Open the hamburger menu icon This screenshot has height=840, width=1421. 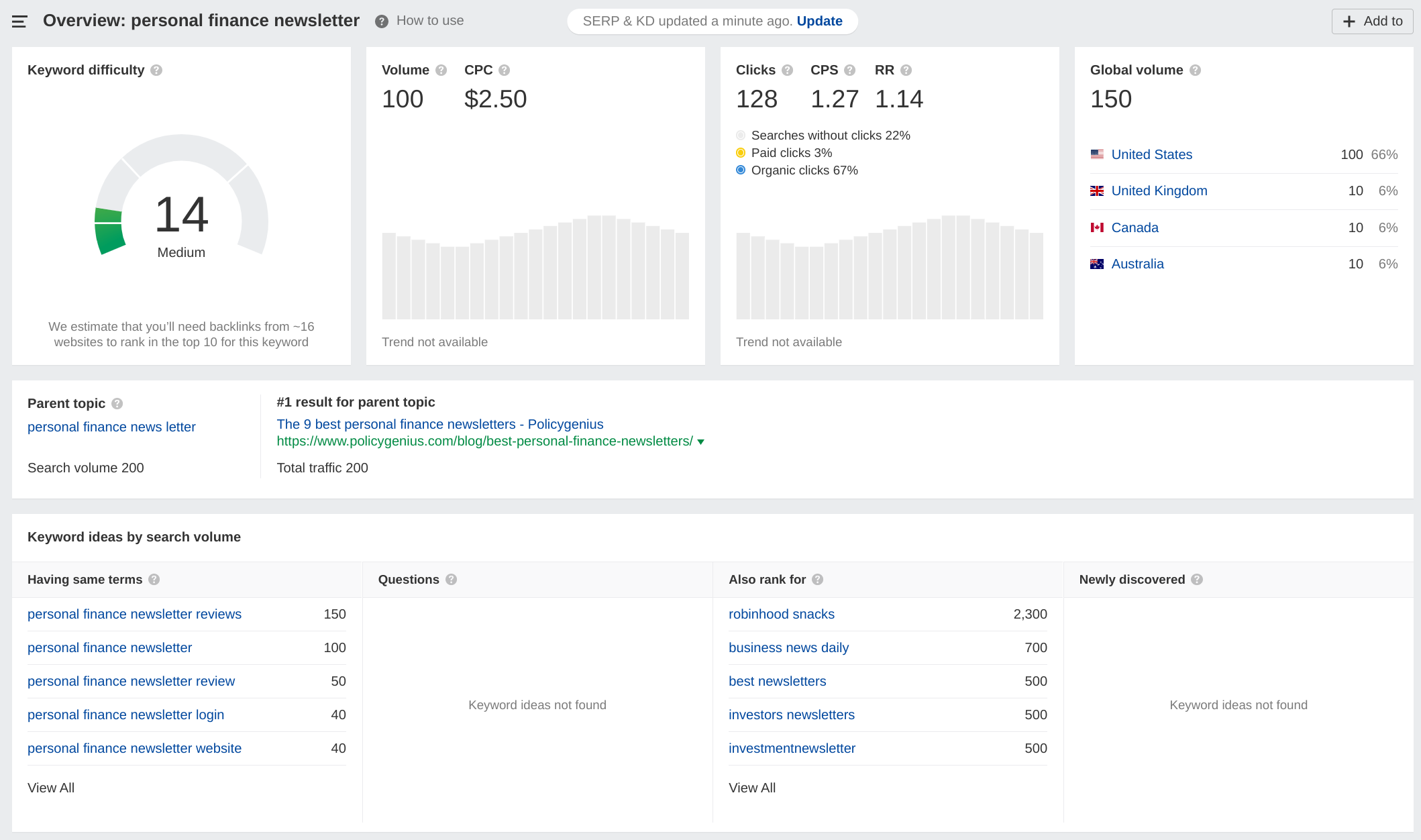click(x=19, y=21)
